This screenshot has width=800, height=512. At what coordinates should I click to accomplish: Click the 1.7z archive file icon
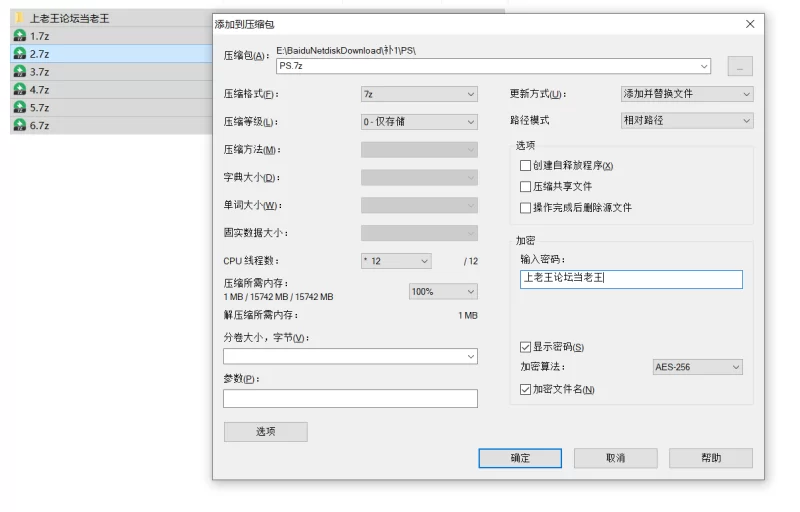[x=19, y=36]
